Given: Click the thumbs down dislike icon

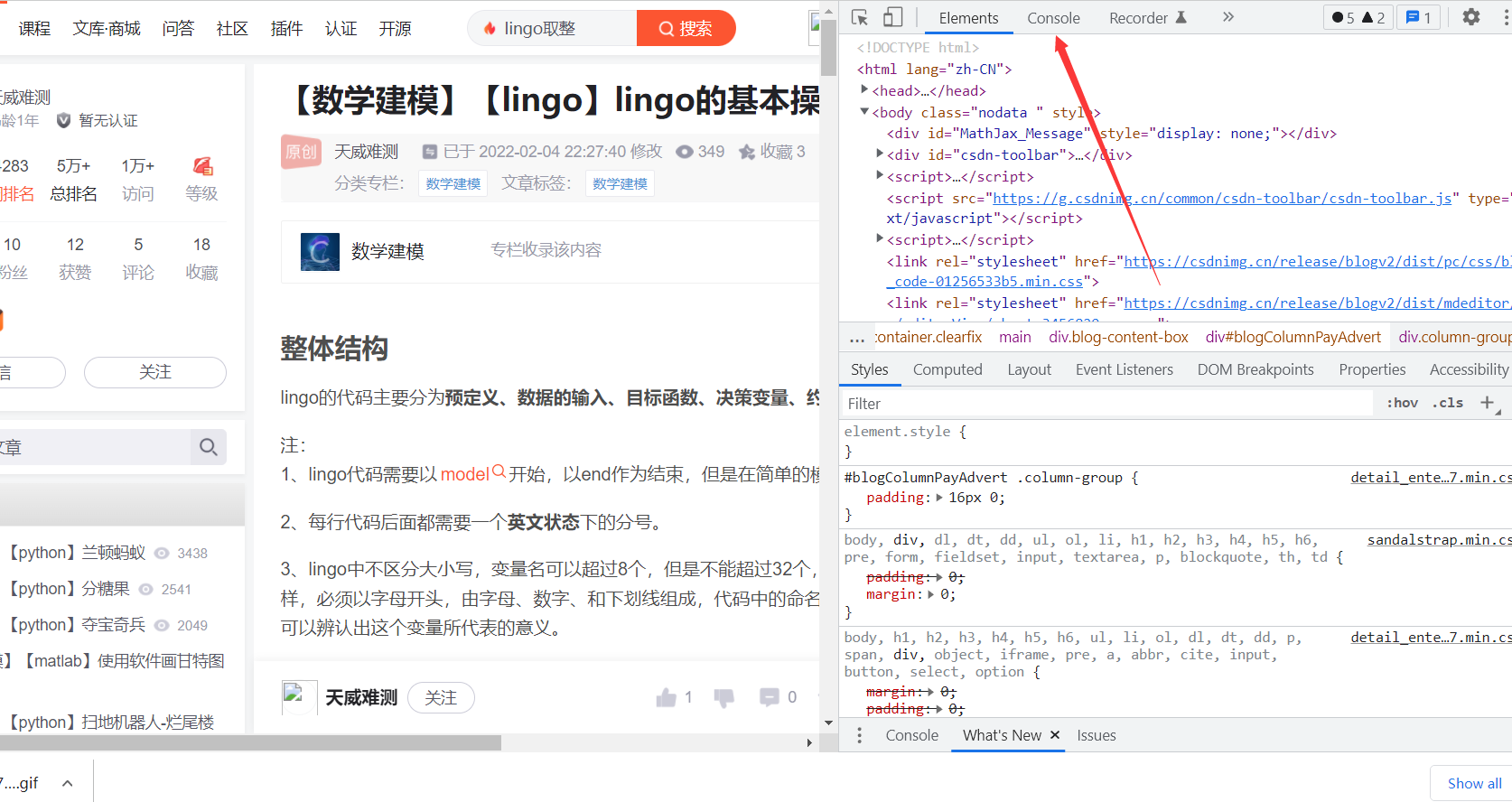Looking at the screenshot, I should pos(723,697).
